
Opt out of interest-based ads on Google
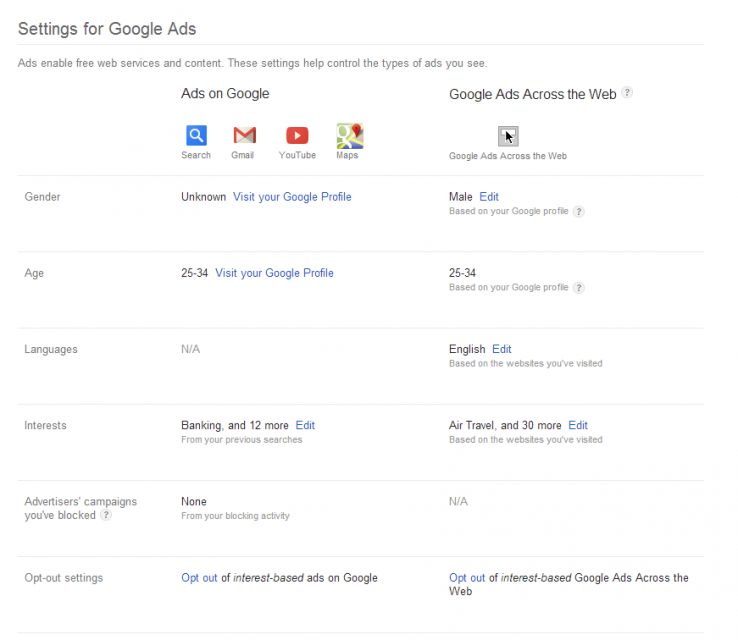199,578
